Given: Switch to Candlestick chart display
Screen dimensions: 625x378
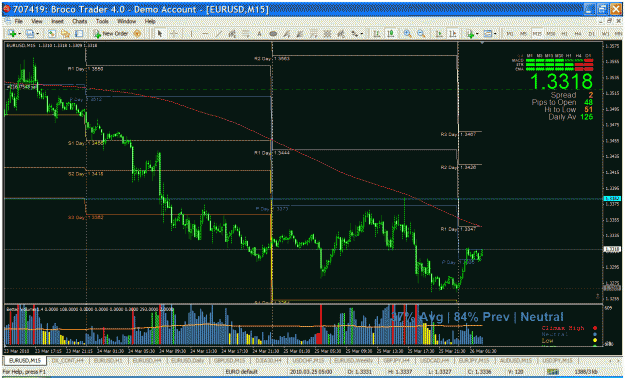Looking at the screenshot, I should click(391, 34).
